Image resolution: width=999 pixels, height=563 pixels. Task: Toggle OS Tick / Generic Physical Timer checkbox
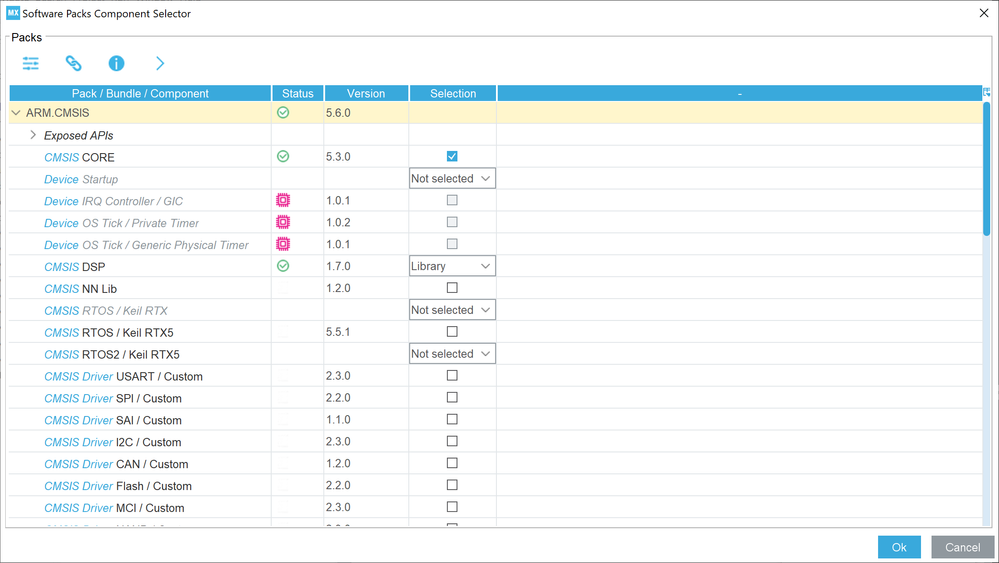coord(452,244)
